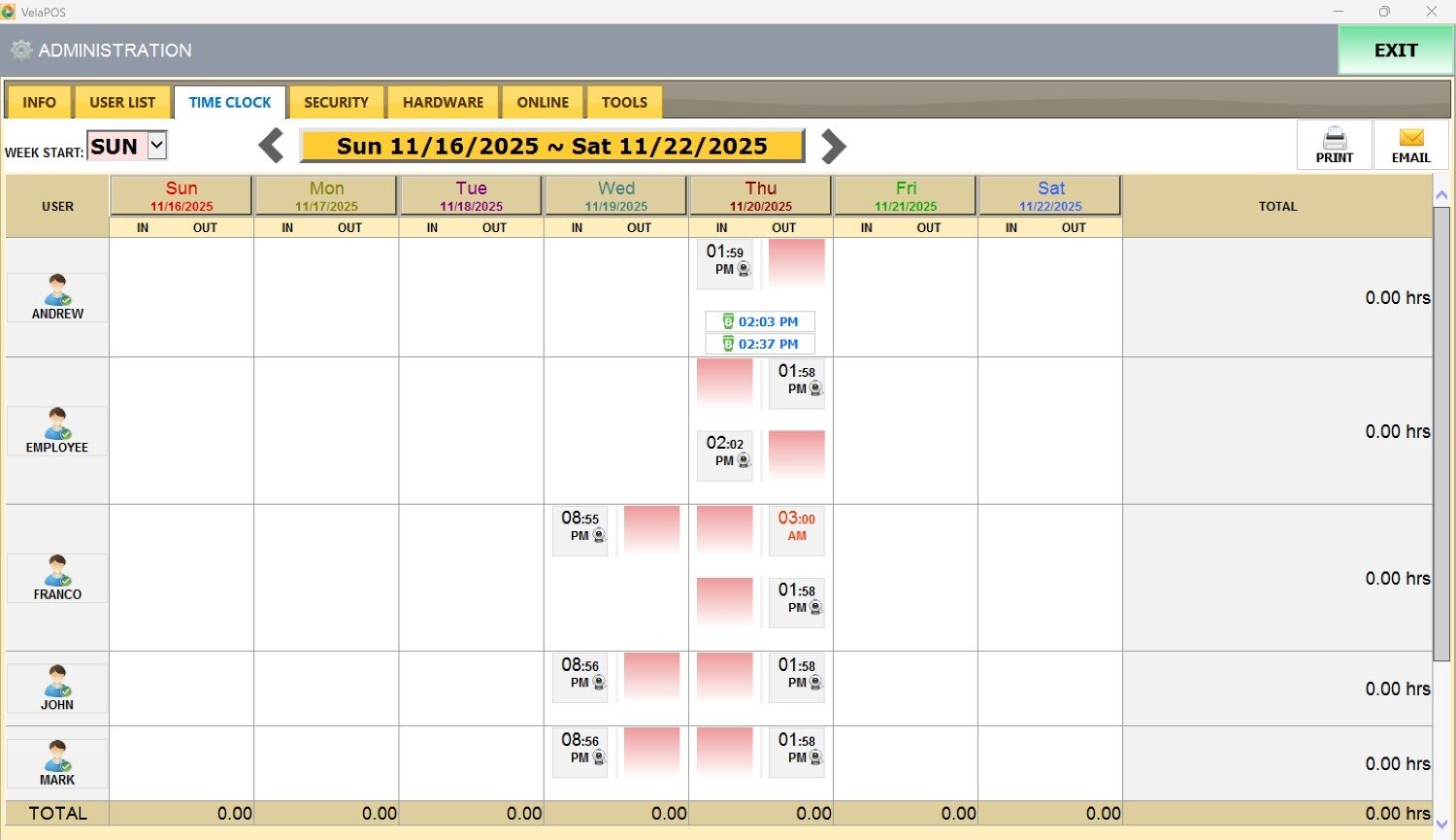This screenshot has width=1456, height=840.
Task: Click Andrew's empty pink Thursday OUT cell
Action: [x=797, y=262]
